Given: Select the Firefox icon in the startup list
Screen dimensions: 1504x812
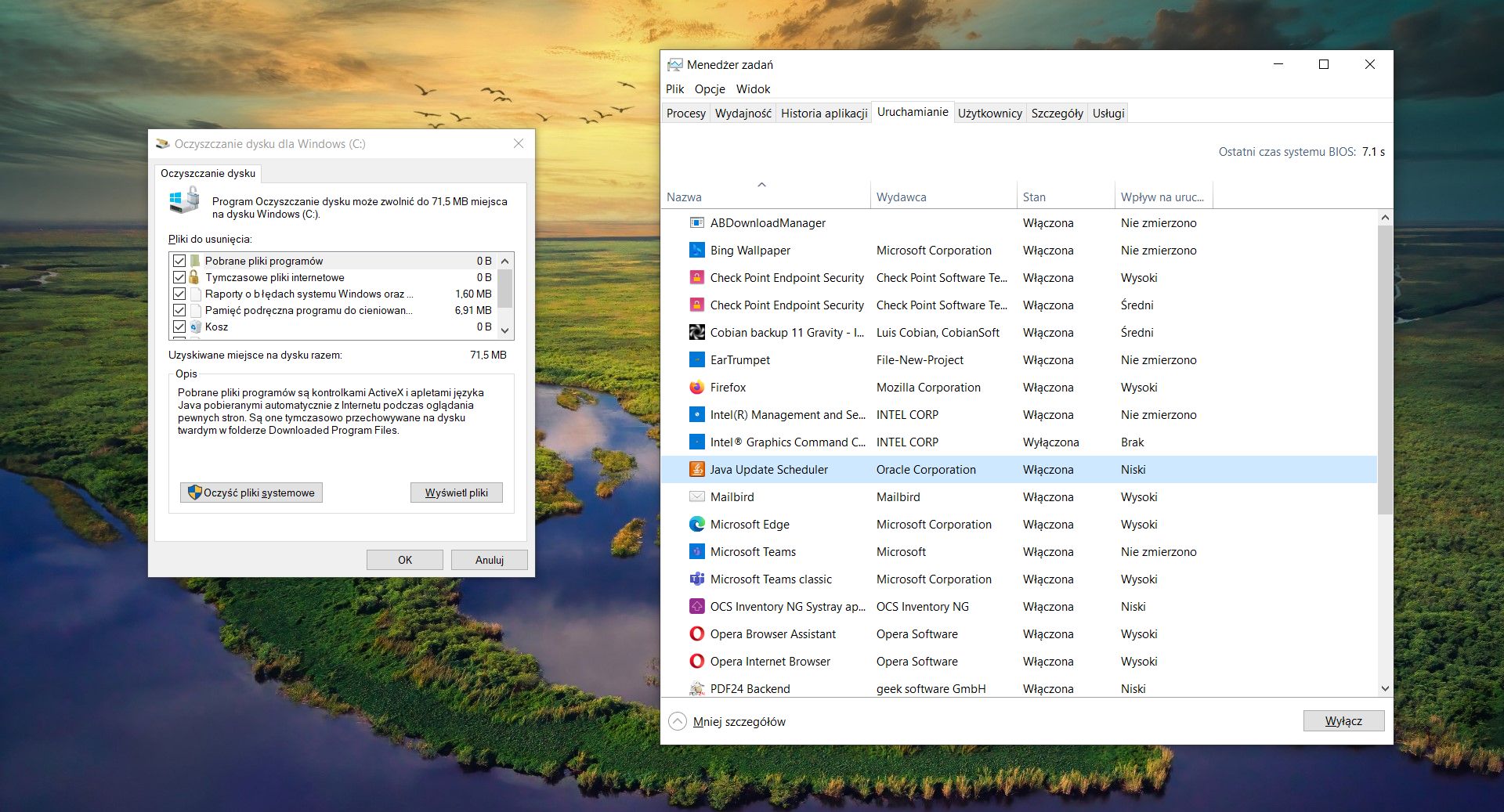Looking at the screenshot, I should click(697, 387).
